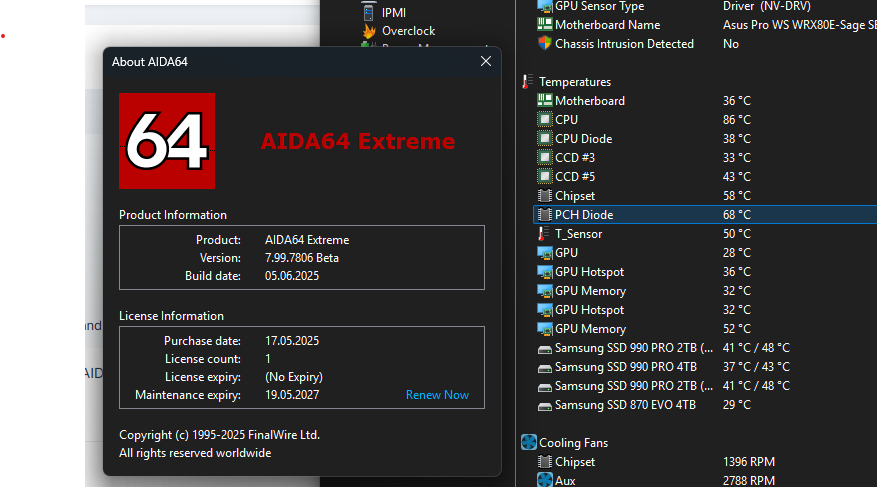This screenshot has height=487, width=877.
Task: Close the About AIDA64 dialog
Action: pyautogui.click(x=485, y=62)
